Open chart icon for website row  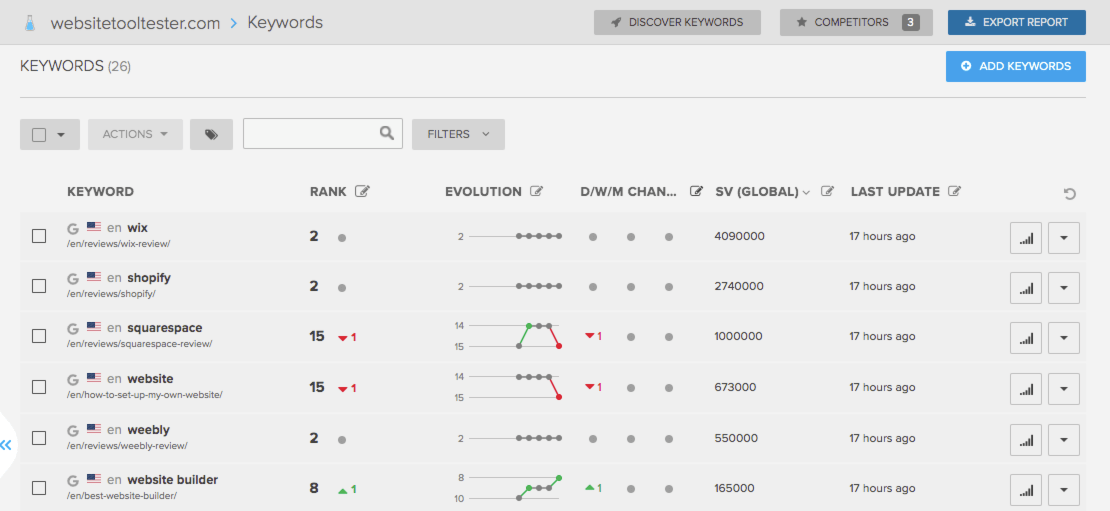pyautogui.click(x=1026, y=389)
